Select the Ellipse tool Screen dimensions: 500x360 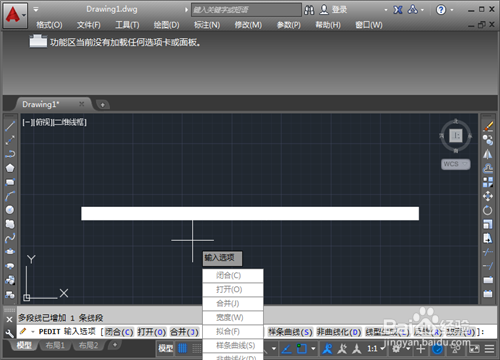pyautogui.click(x=10, y=252)
